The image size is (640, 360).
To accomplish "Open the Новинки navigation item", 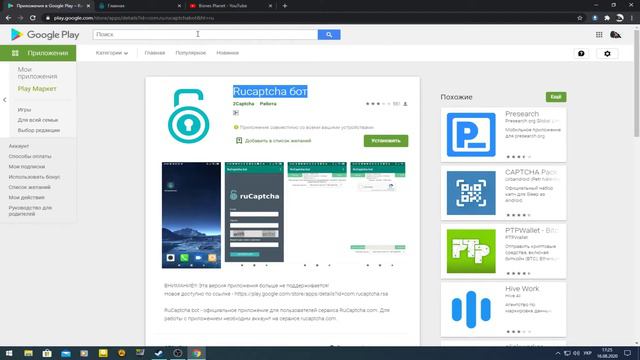I will (x=227, y=53).
